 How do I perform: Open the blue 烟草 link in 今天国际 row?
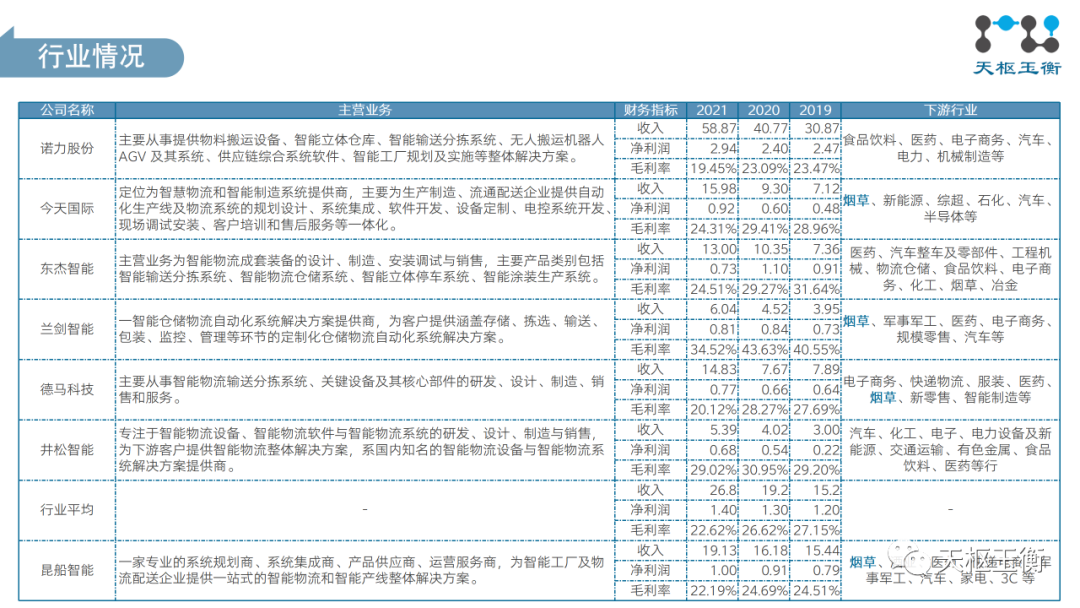pos(856,200)
